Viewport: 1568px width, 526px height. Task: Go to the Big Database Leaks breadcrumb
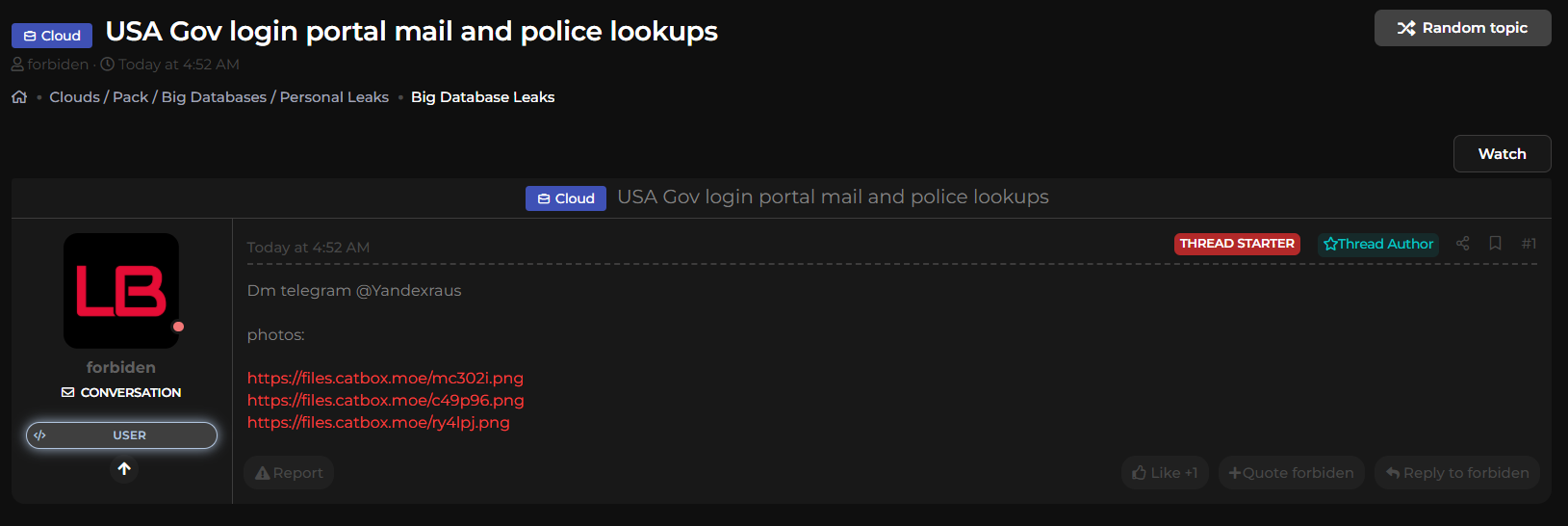click(x=482, y=97)
